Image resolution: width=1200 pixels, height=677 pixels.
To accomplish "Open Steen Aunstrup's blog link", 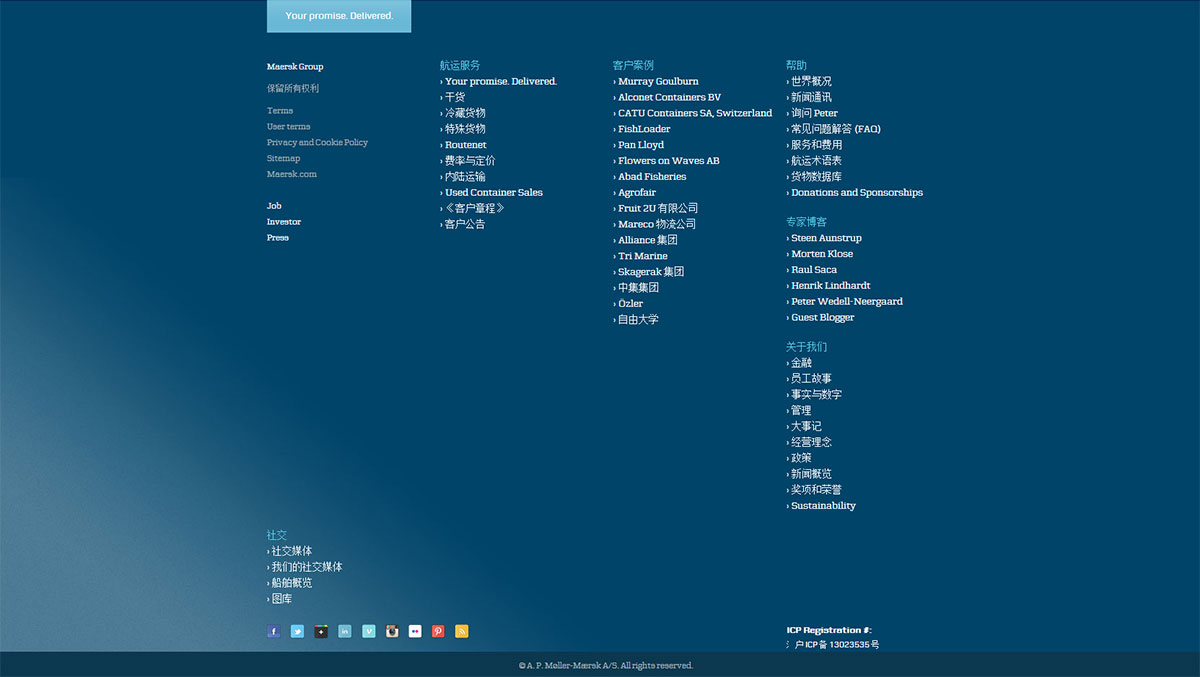I will (824, 238).
